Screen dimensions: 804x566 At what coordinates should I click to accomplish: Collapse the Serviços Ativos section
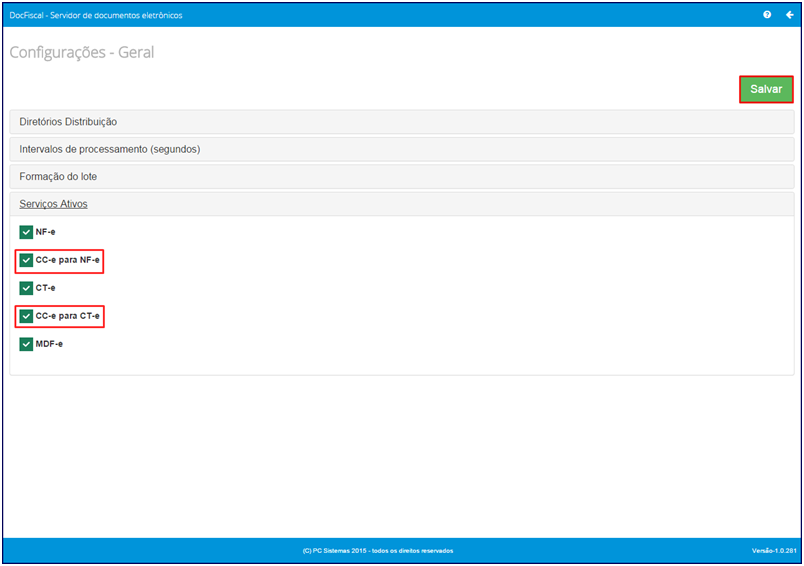tap(401, 204)
